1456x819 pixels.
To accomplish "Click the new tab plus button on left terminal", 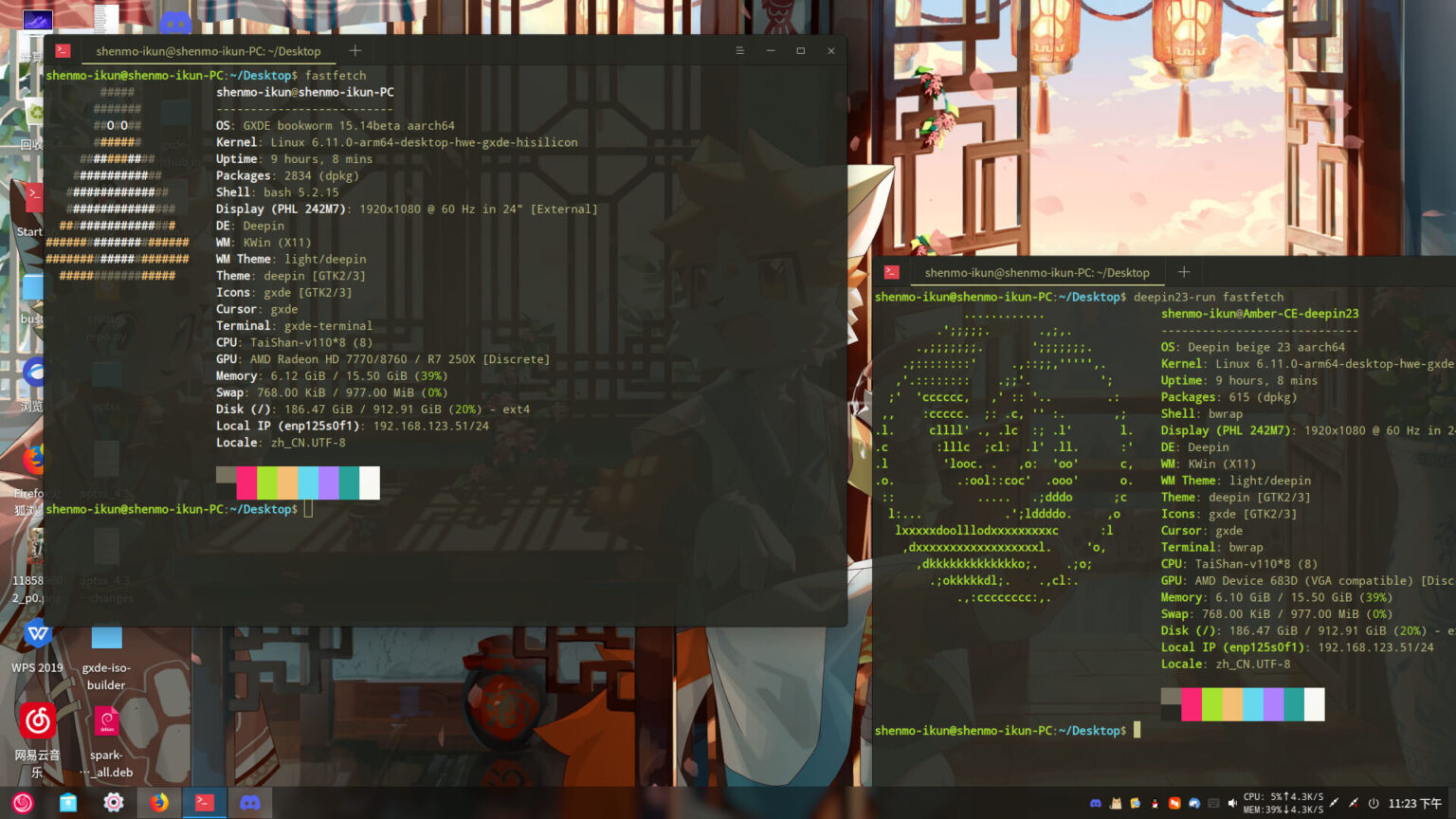I will (355, 50).
